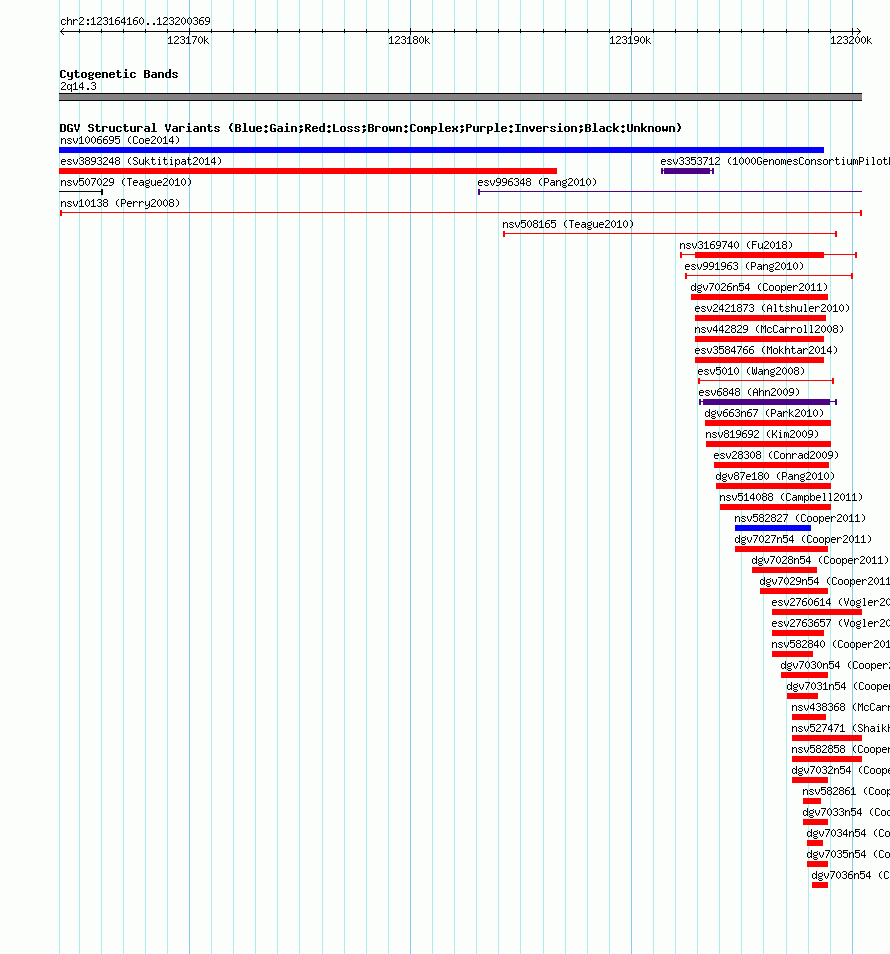Select dgv7033n54 label

[846, 812]
